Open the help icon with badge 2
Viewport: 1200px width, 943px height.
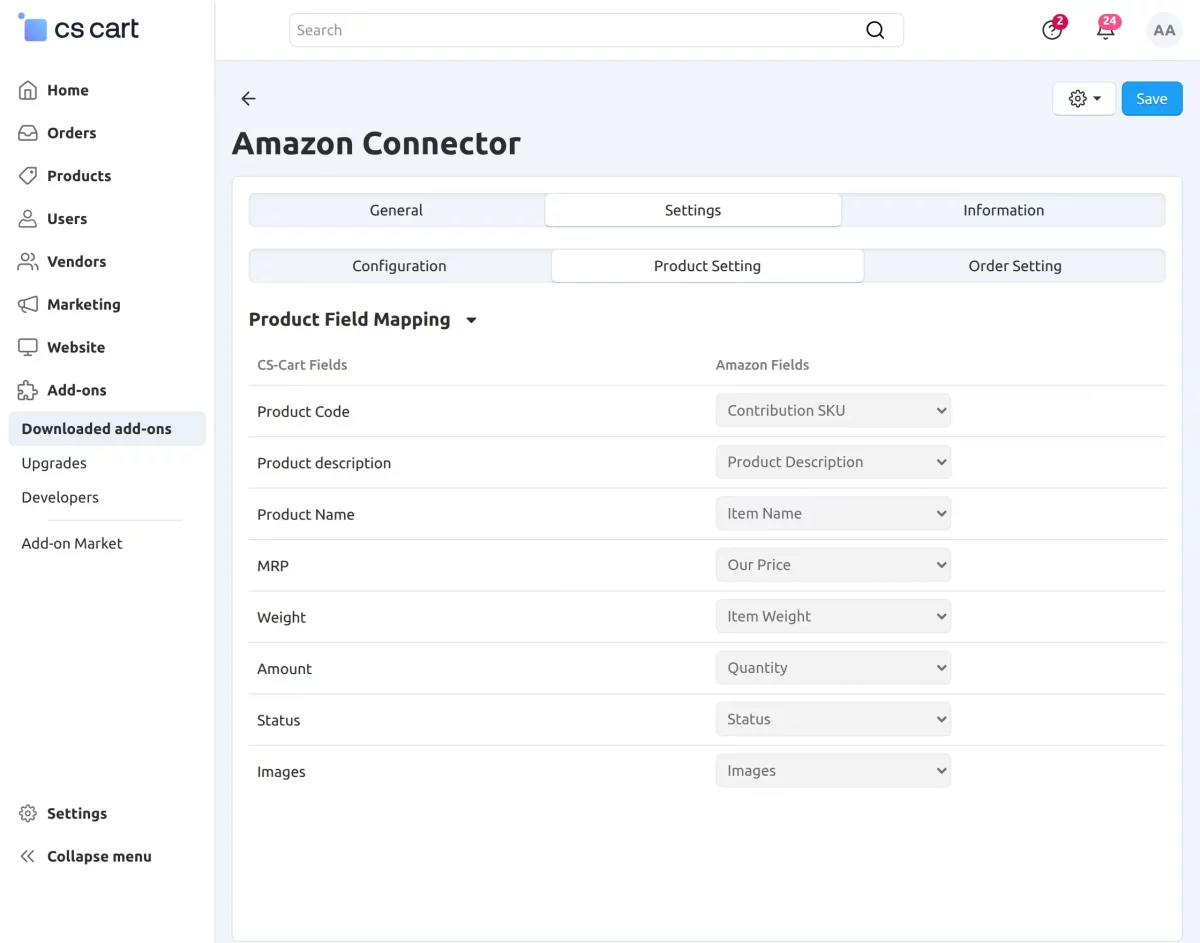1052,30
